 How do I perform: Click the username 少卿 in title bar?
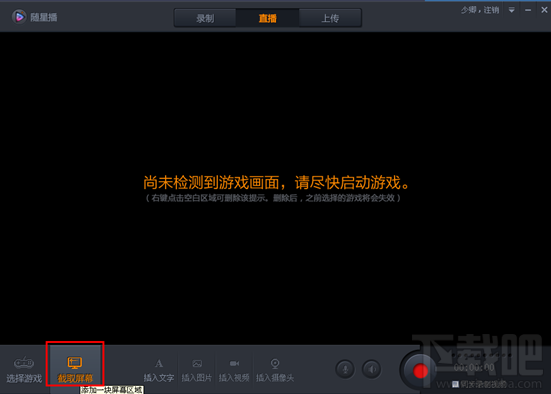[x=468, y=10]
